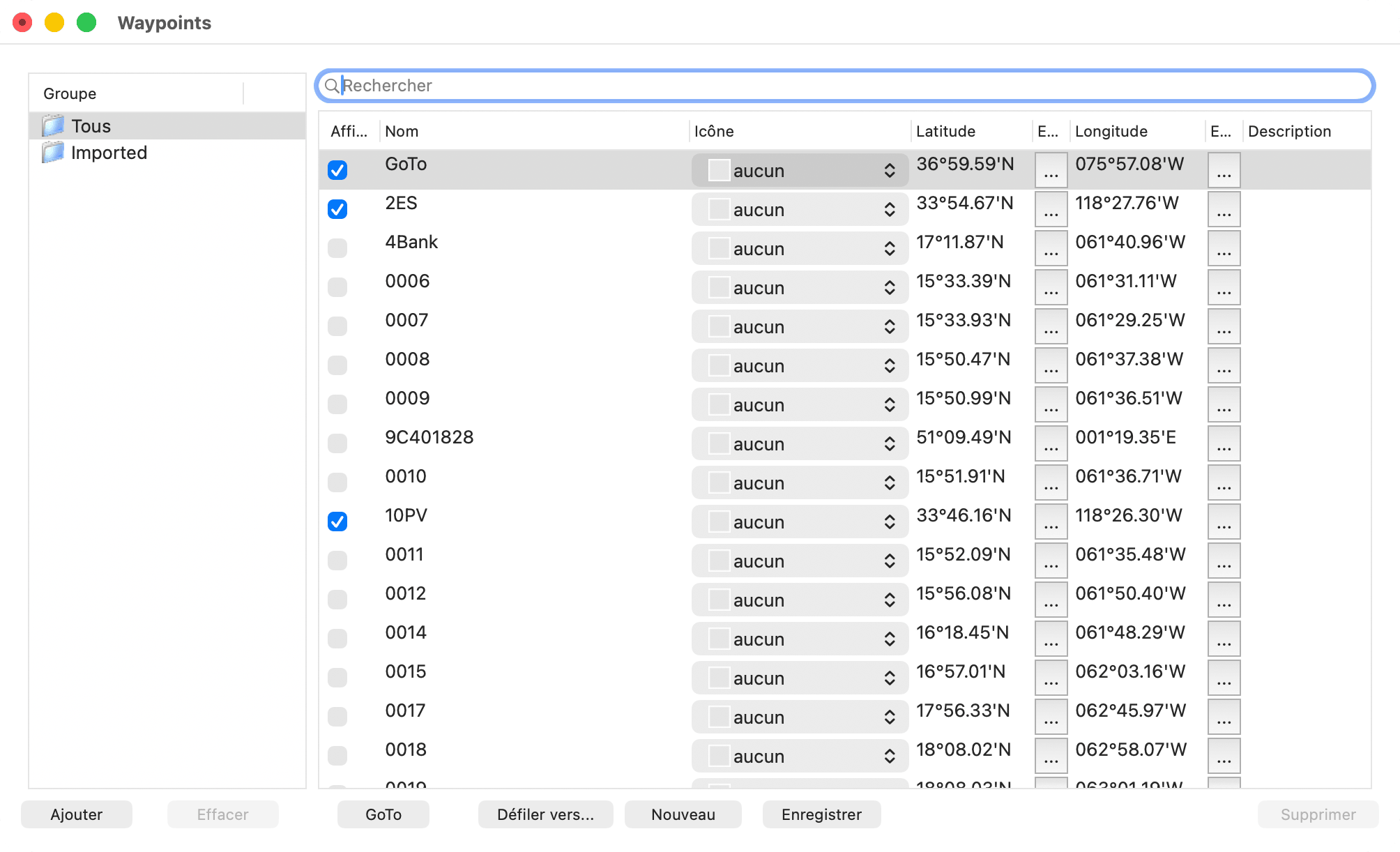The height and width of the screenshot is (852, 1400).
Task: Open longitude editor for 0012 waypoint
Action: pyautogui.click(x=1224, y=600)
